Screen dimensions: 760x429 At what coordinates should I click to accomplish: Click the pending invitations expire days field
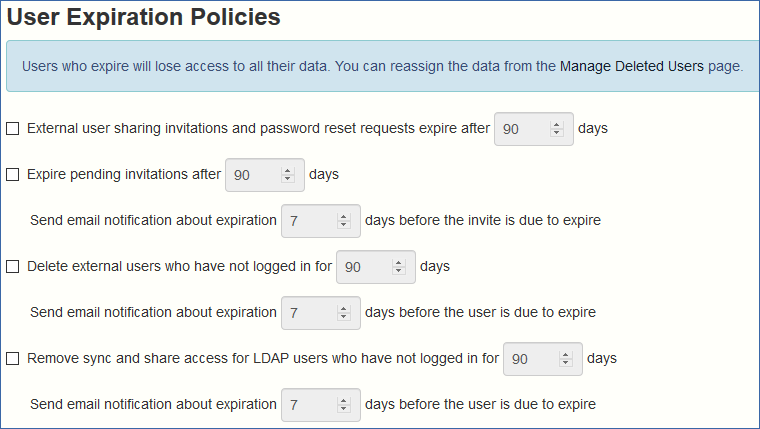coord(265,175)
